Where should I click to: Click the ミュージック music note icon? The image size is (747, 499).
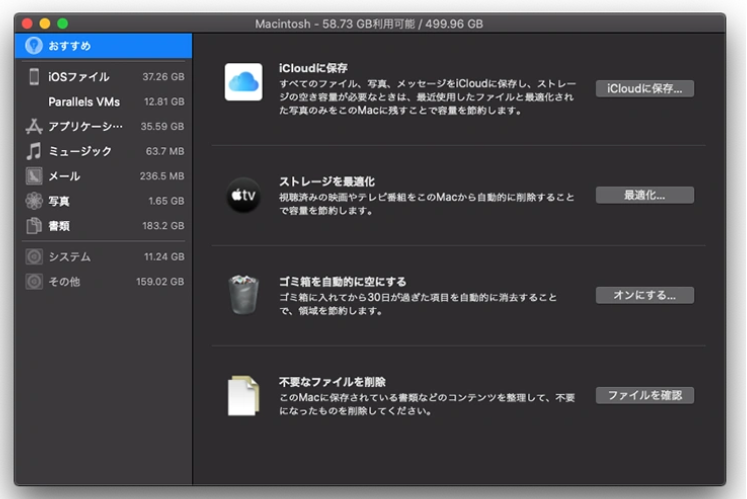click(34, 151)
